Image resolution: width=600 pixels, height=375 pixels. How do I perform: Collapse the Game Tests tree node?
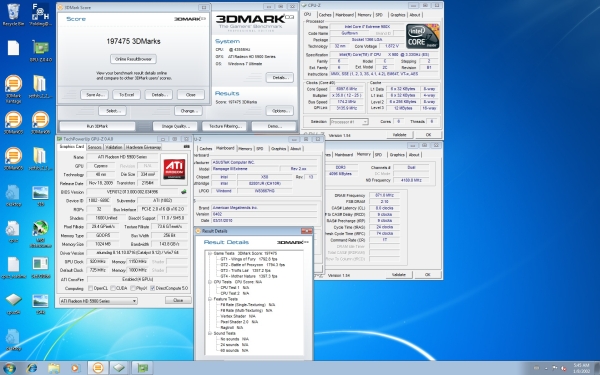pos(209,253)
